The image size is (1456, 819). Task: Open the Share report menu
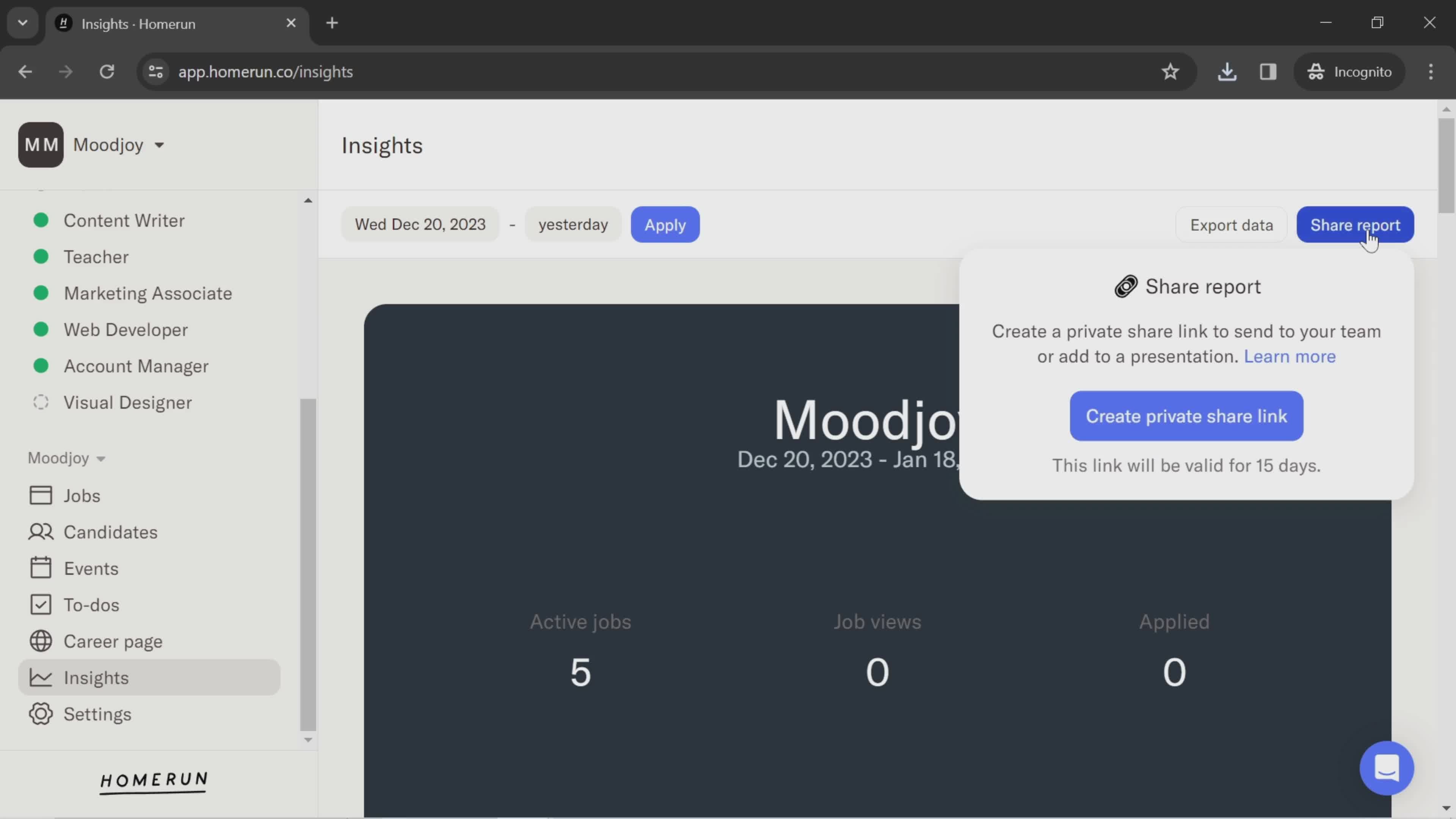[1354, 224]
